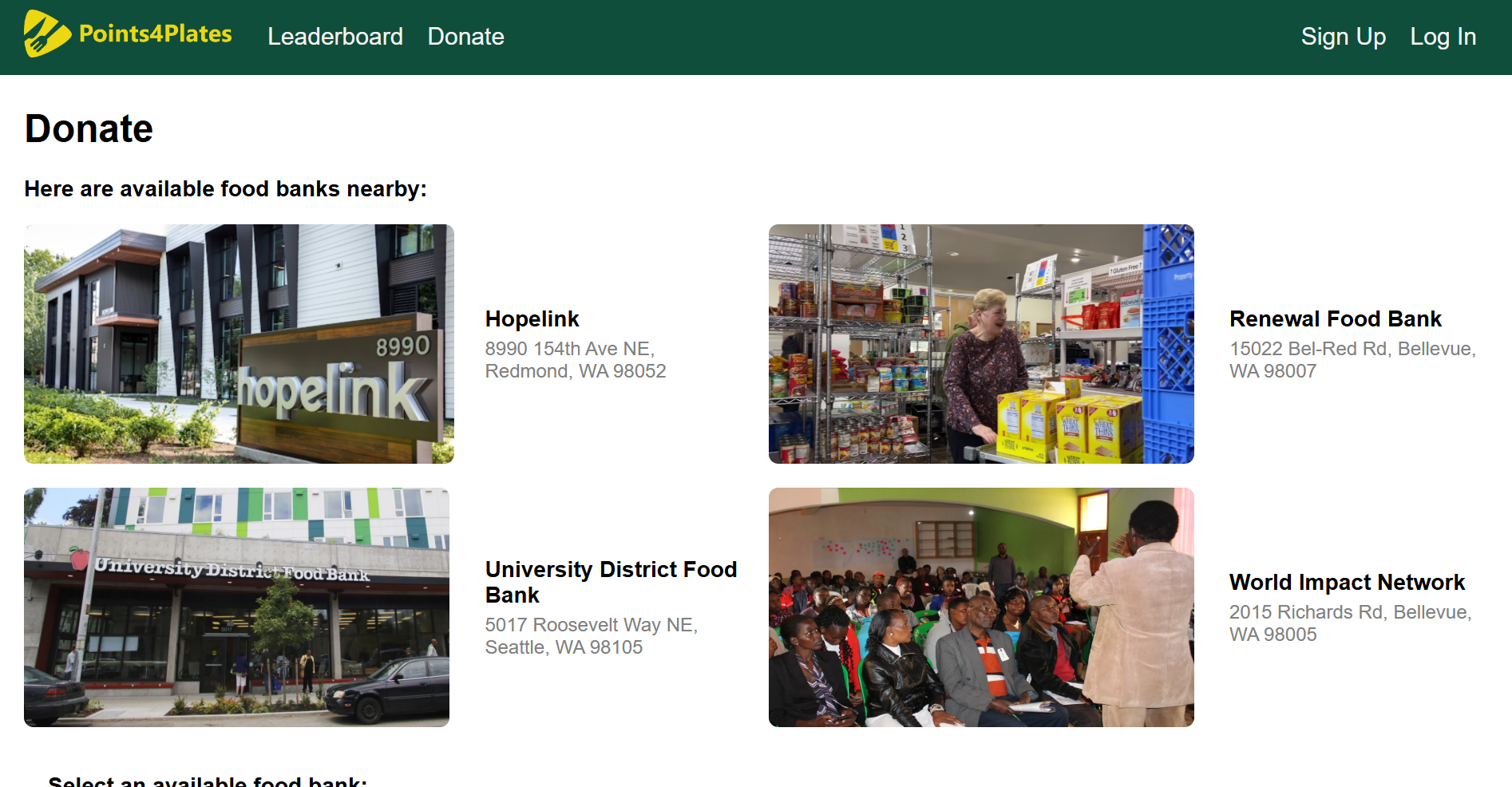This screenshot has height=787, width=1512.
Task: Select the Renewal Food Bank photo
Action: click(x=981, y=344)
